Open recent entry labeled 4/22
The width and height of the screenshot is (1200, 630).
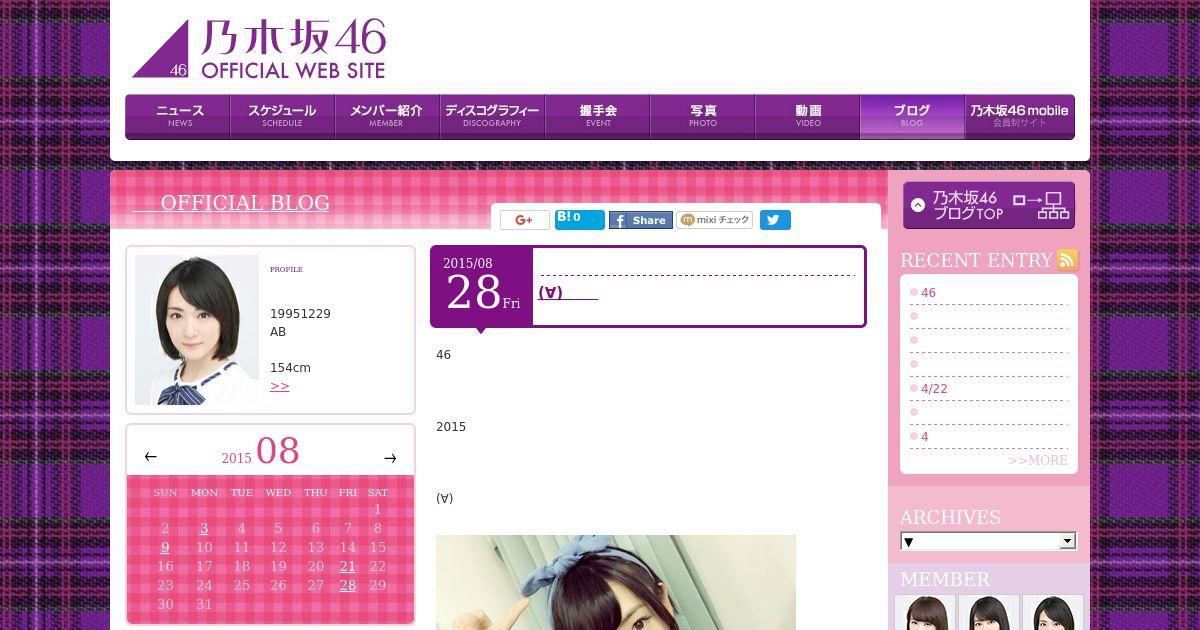point(934,389)
